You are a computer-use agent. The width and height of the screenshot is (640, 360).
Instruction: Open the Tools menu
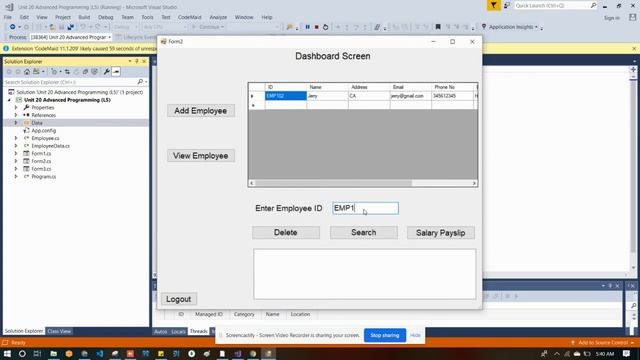coord(147,17)
